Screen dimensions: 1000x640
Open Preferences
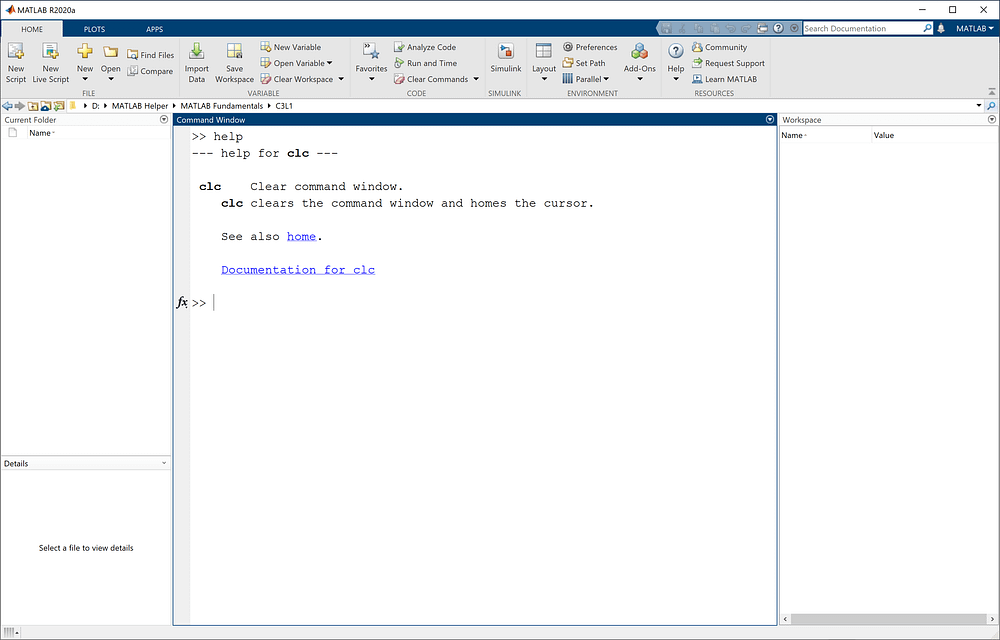click(590, 47)
